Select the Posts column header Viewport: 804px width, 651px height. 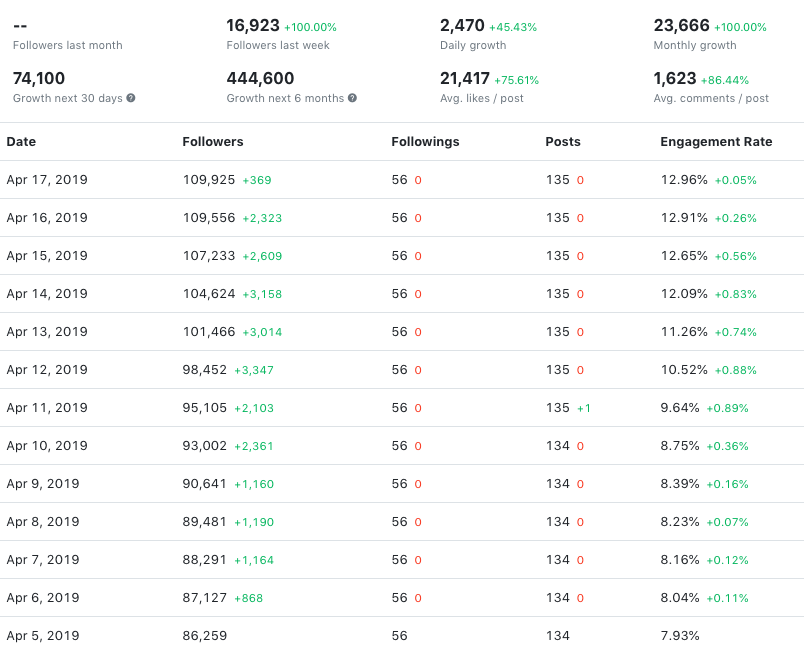point(563,142)
